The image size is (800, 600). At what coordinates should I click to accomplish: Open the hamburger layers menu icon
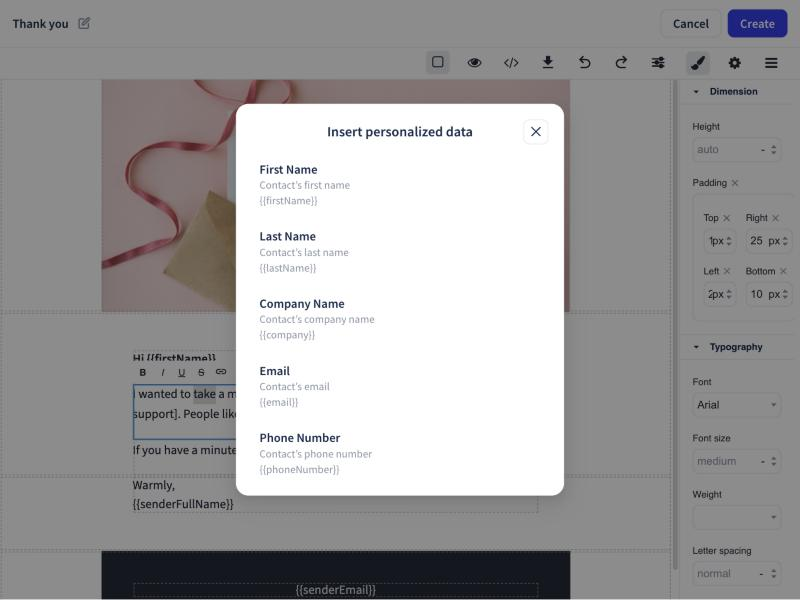(771, 62)
